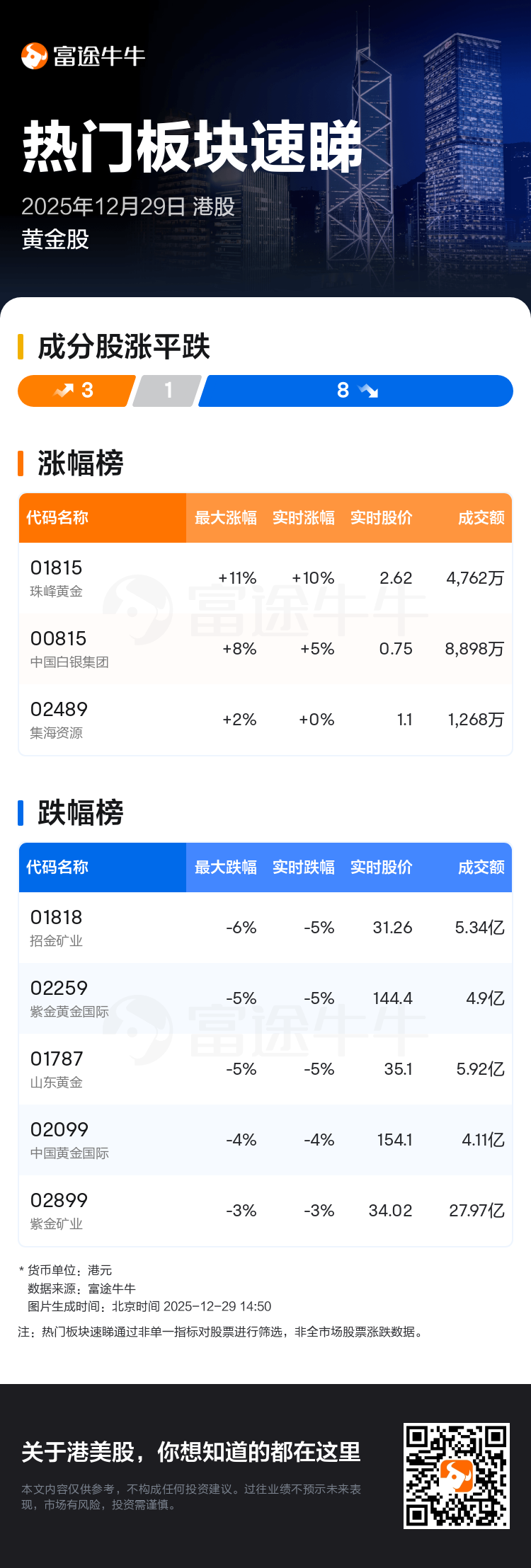The image size is (531, 1568).
Task: Click the gray flat count segment
Action: pyautogui.click(x=168, y=391)
